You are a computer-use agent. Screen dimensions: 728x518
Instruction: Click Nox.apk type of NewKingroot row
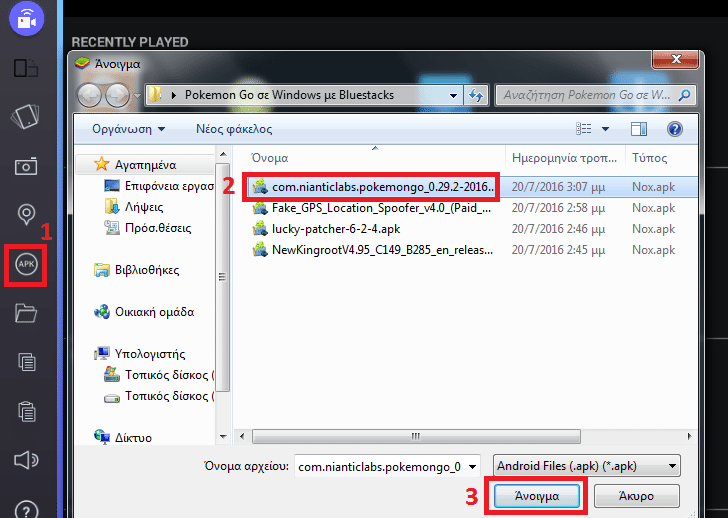click(x=653, y=250)
